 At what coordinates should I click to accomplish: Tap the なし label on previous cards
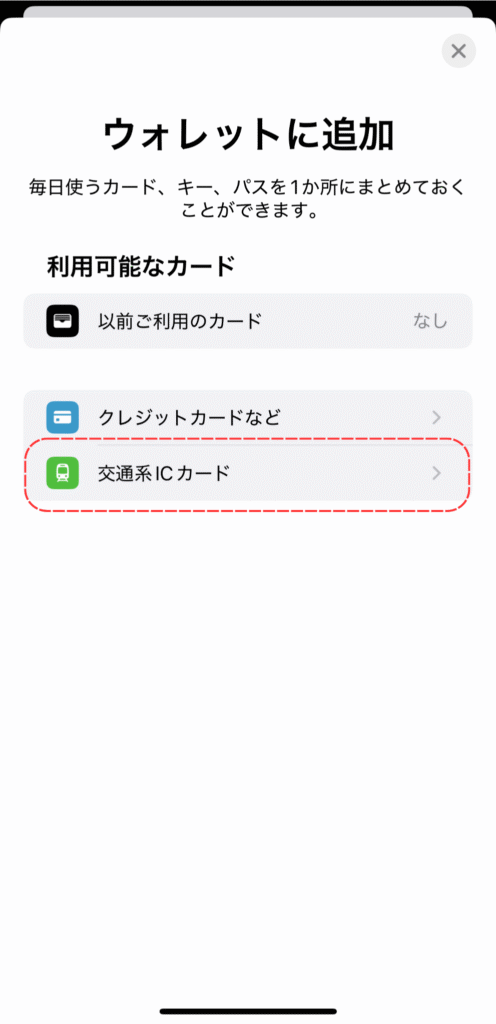pos(430,321)
